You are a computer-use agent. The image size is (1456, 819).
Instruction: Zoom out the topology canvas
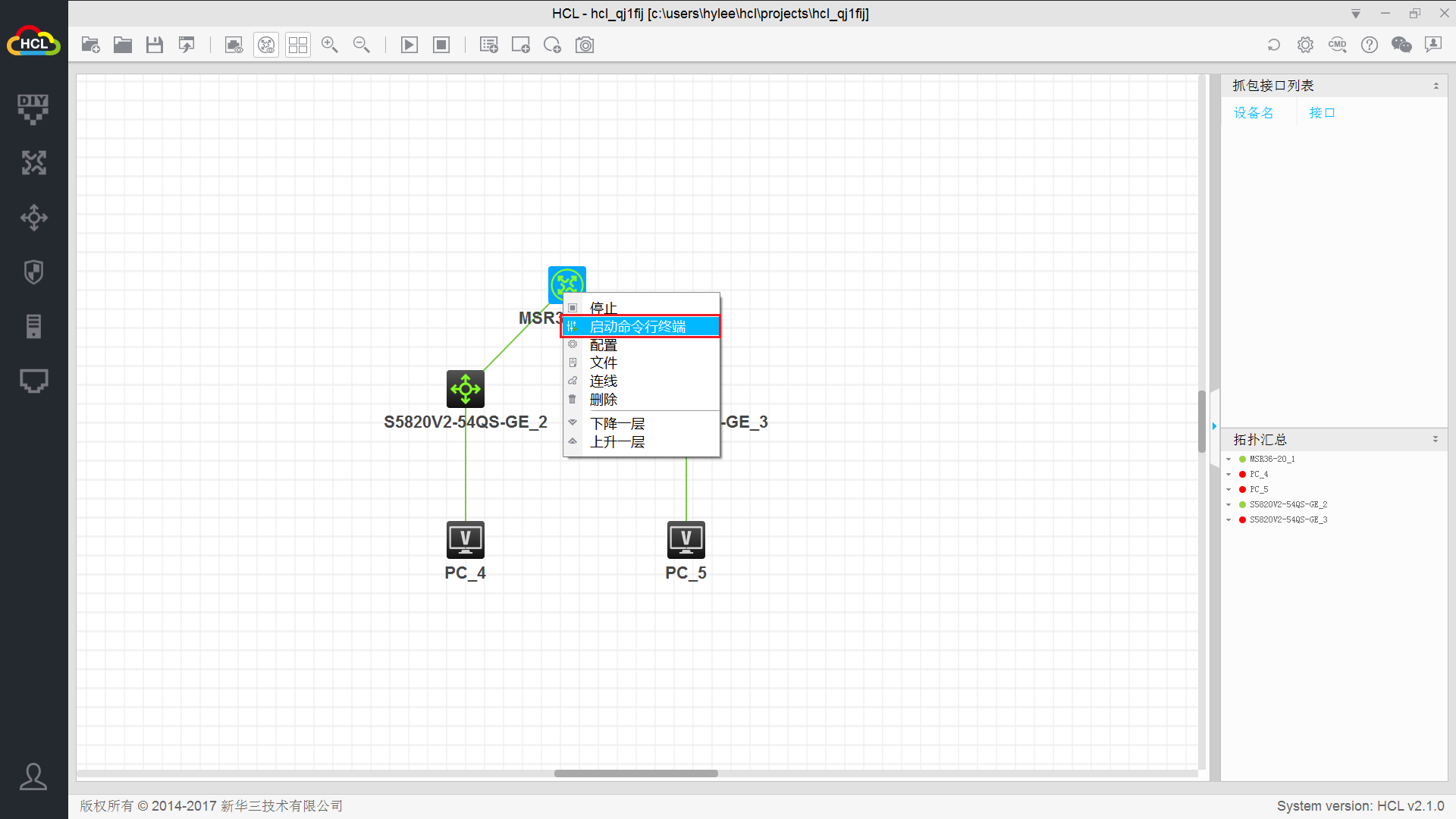362,45
